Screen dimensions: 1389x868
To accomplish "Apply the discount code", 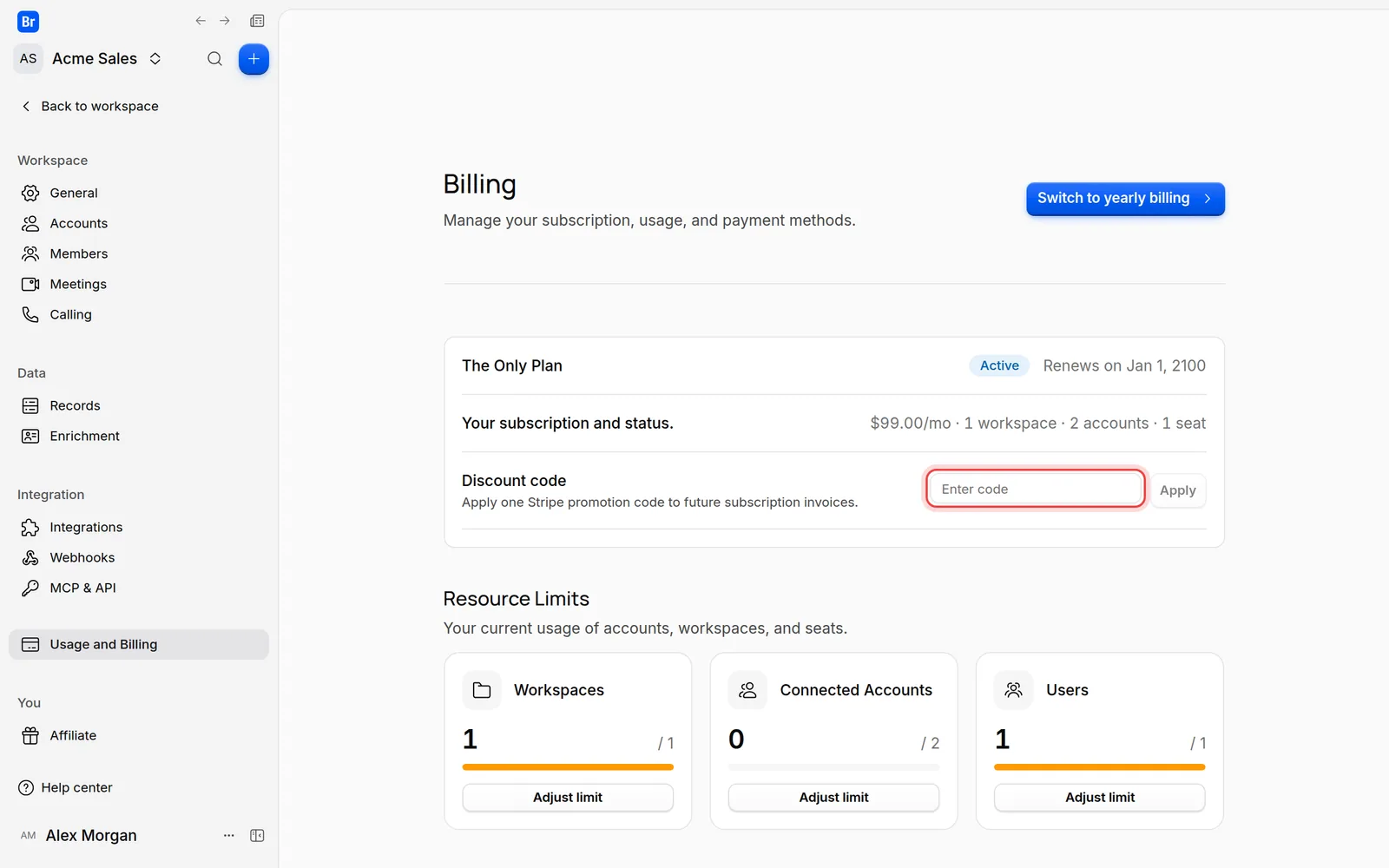I will click(1178, 490).
